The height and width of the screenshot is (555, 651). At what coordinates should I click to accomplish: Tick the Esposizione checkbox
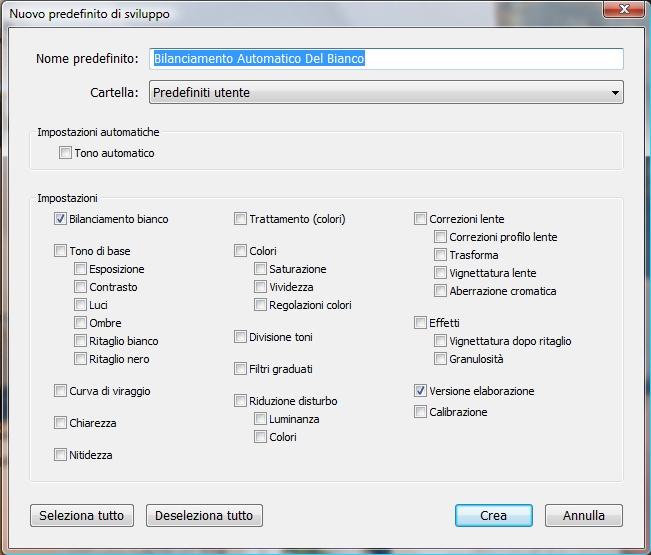click(x=80, y=269)
